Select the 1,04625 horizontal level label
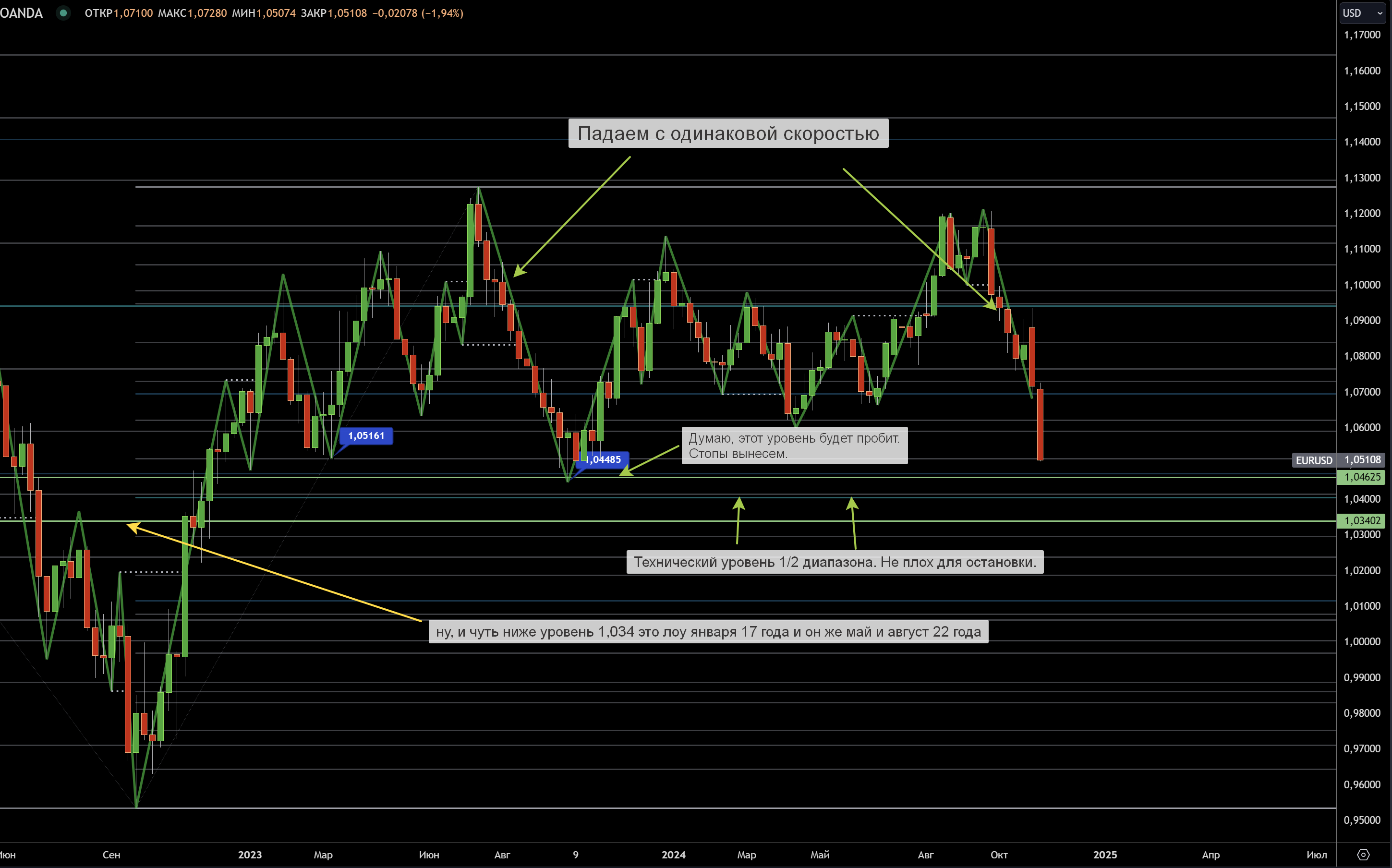1392x868 pixels. [1361, 477]
